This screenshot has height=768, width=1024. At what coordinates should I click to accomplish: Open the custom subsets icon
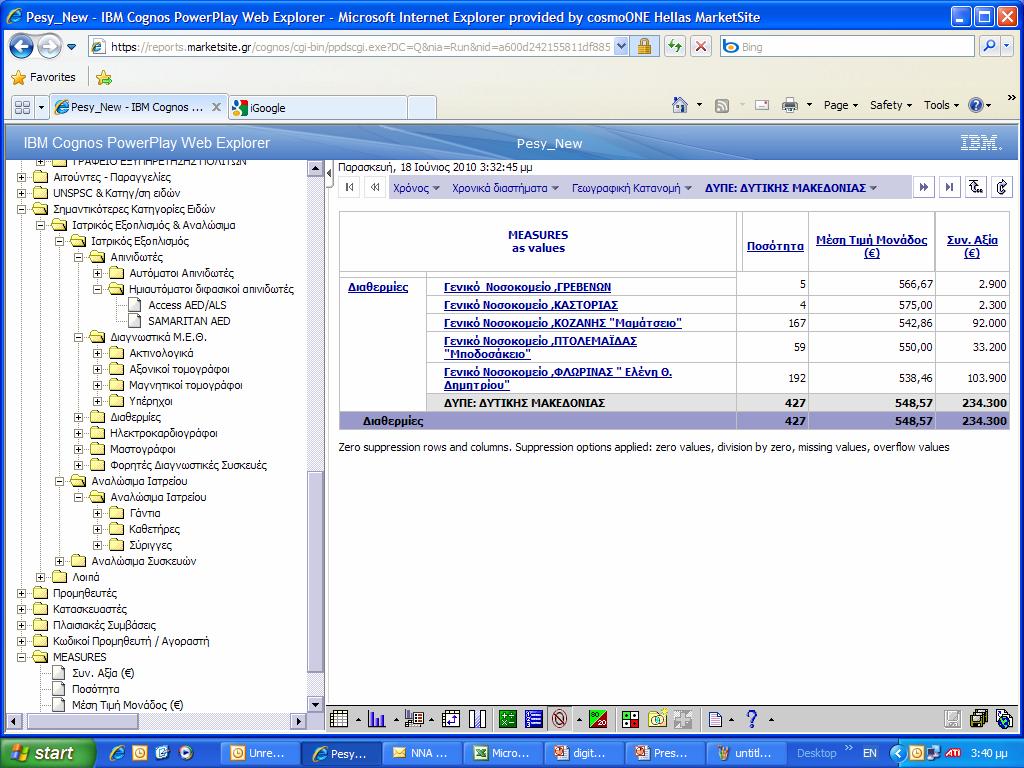point(657,719)
